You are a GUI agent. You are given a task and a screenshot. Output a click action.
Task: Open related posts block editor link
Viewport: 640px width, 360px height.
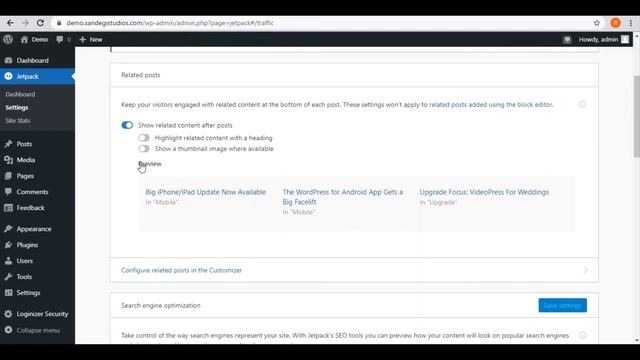[491, 104]
